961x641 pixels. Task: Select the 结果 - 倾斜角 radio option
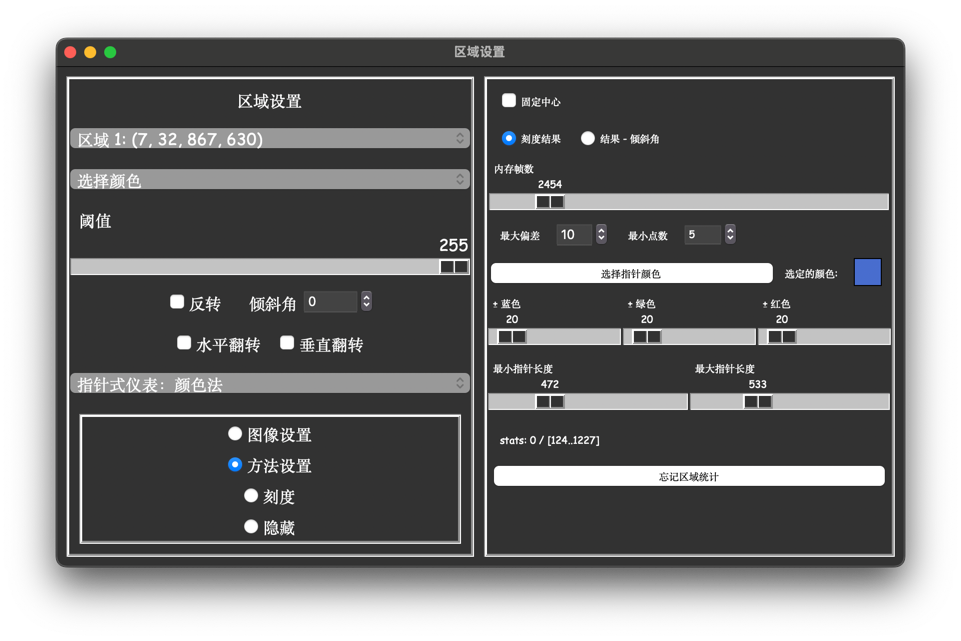point(588,138)
